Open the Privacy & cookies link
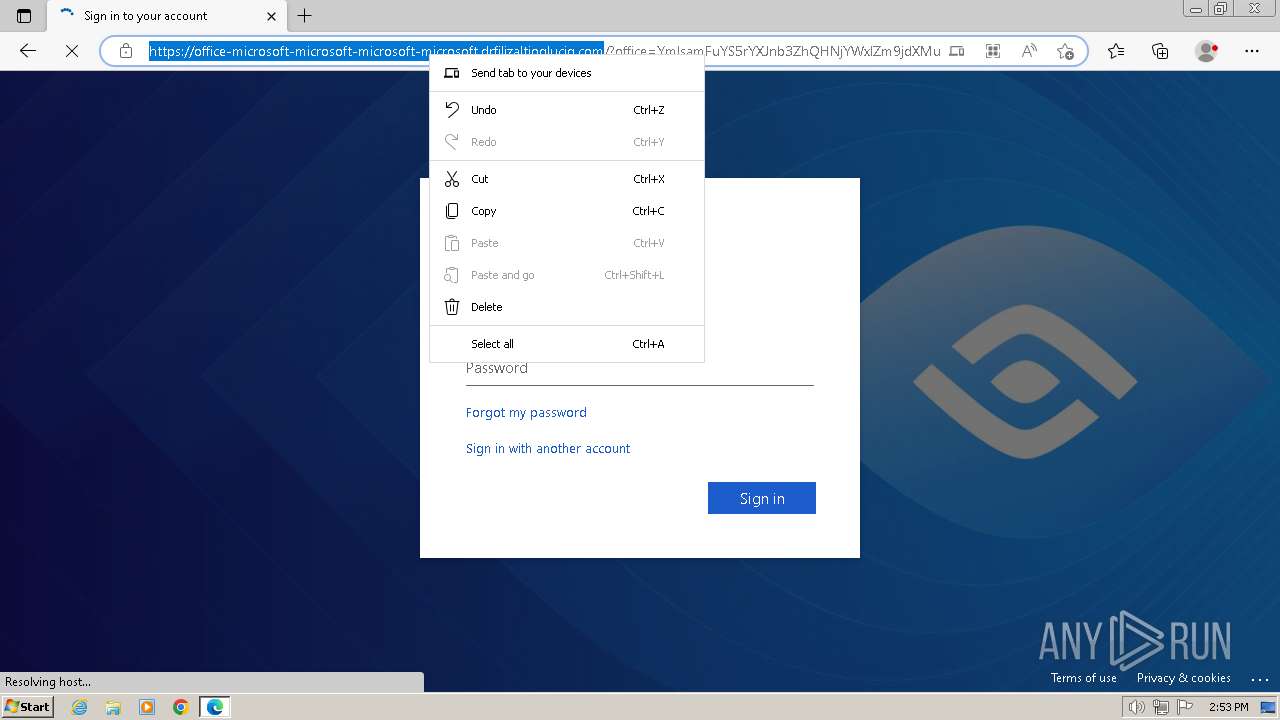The image size is (1280, 720). point(1184,678)
